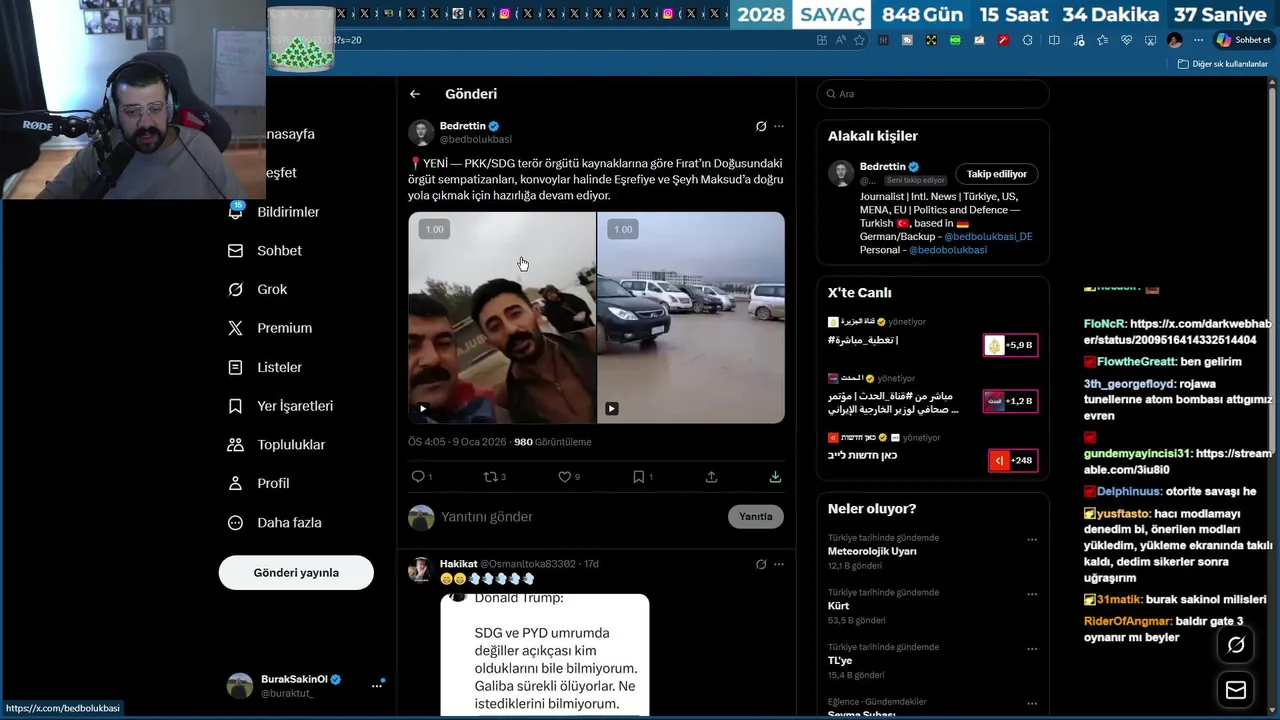Click the Yanıtını gönder reply field

coord(580,517)
